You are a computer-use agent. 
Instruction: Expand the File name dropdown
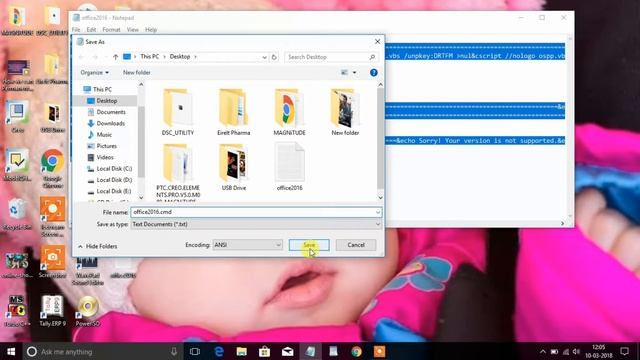pyautogui.click(x=378, y=212)
